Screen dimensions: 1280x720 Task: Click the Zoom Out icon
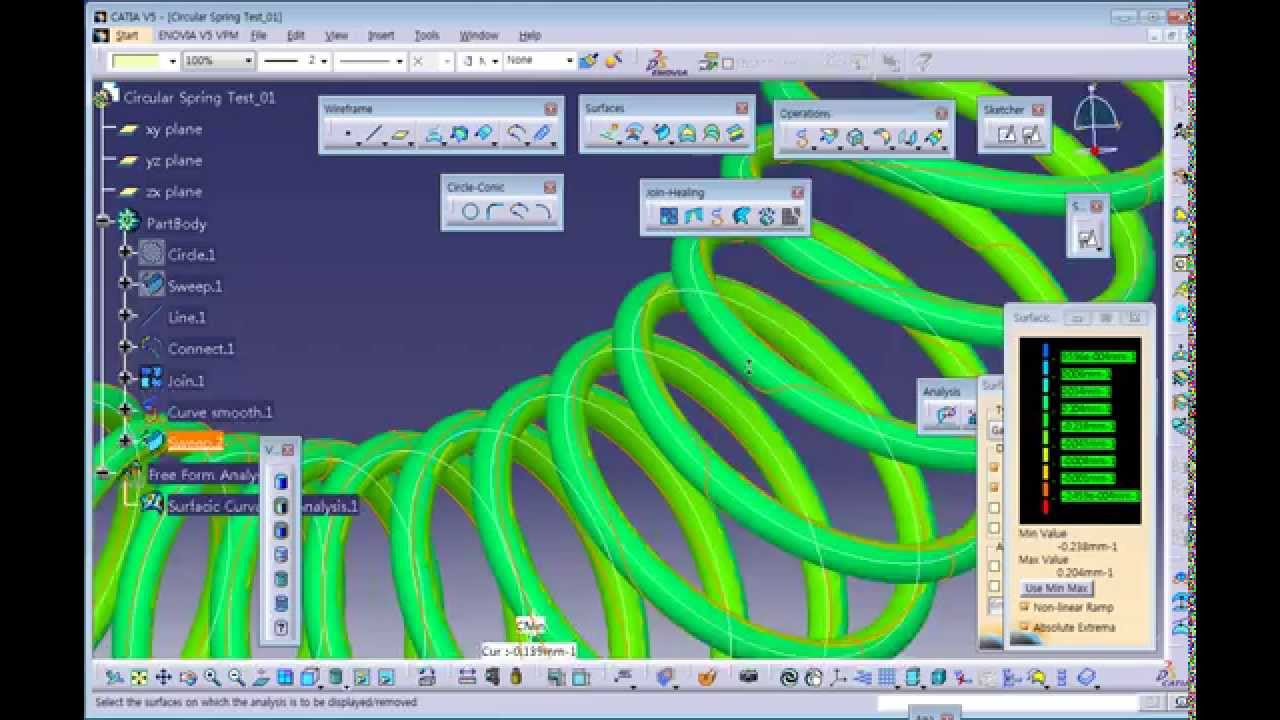236,677
